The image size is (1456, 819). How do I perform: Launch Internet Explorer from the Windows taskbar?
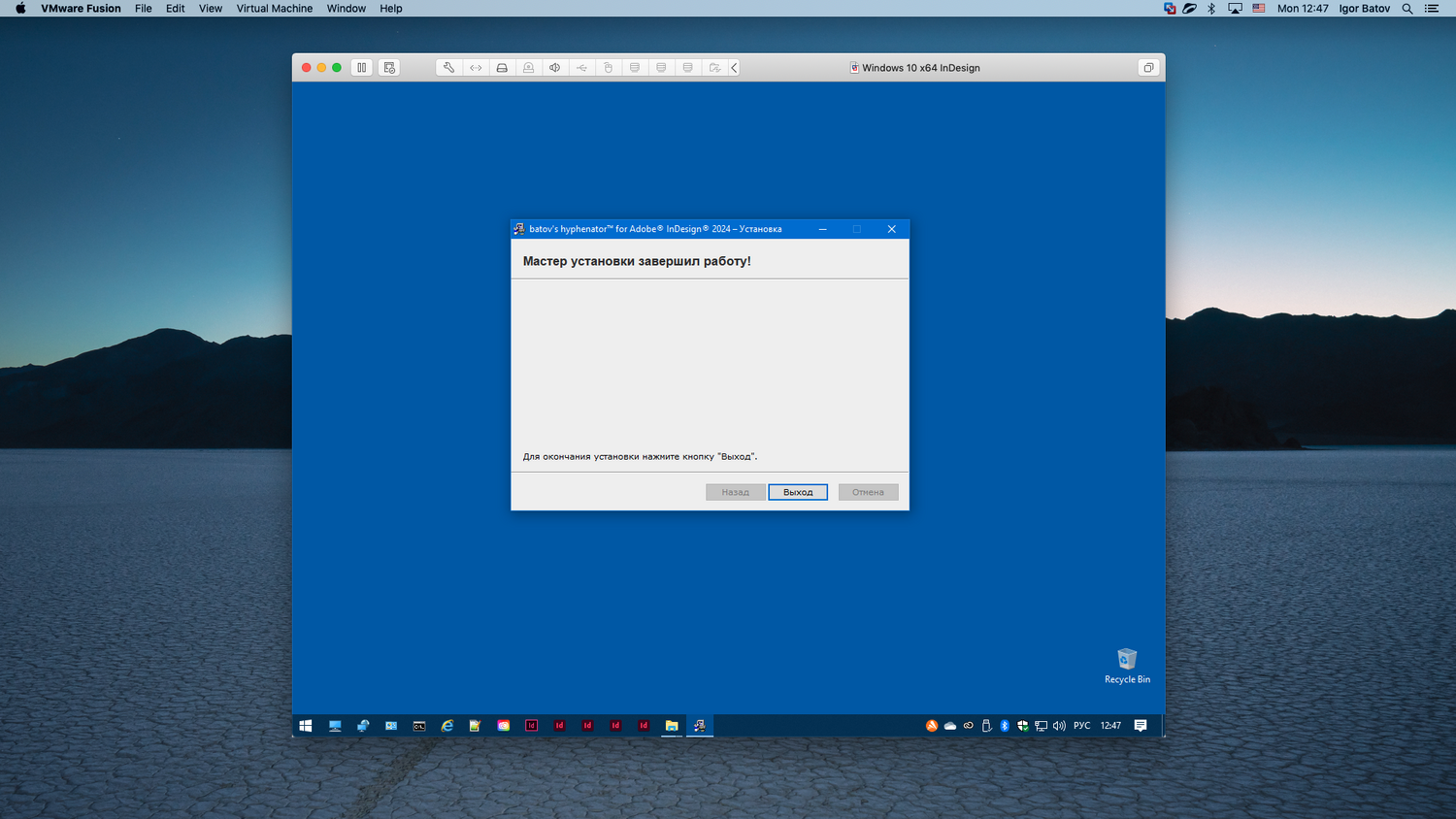click(x=447, y=726)
